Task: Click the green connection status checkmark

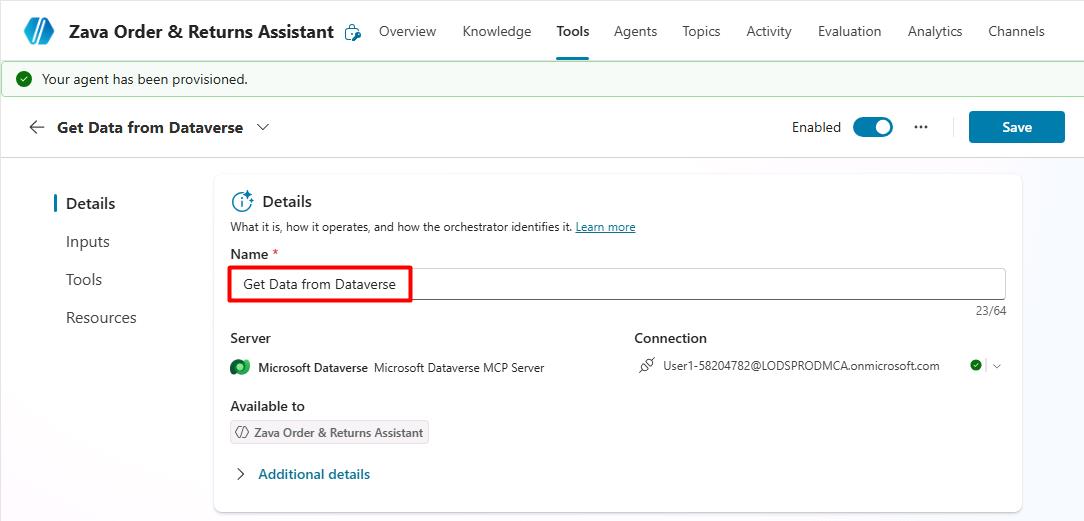Action: (x=975, y=366)
